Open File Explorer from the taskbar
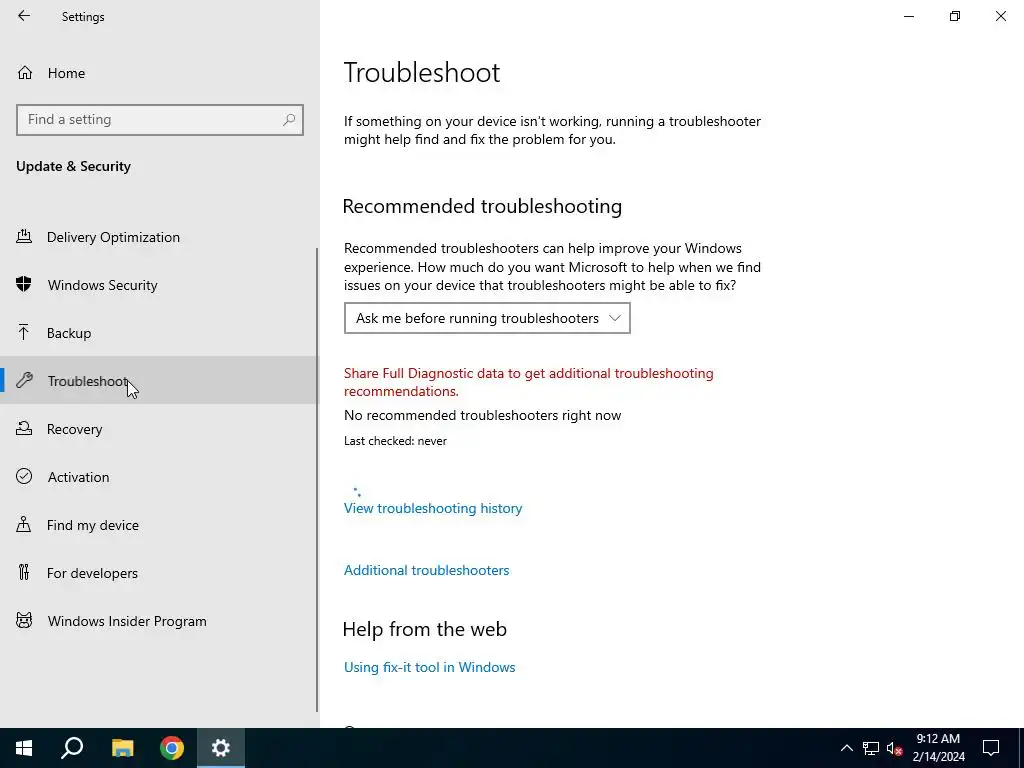 click(x=122, y=748)
